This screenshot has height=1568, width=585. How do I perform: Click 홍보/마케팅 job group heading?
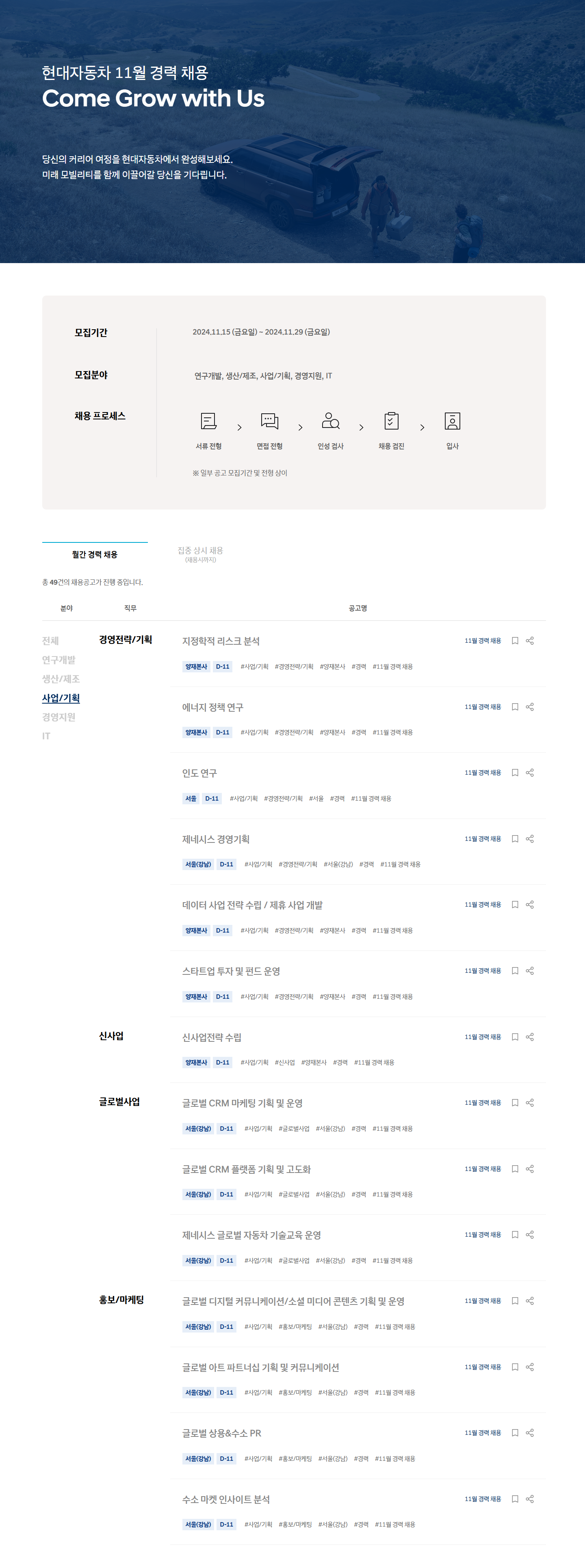(121, 1300)
